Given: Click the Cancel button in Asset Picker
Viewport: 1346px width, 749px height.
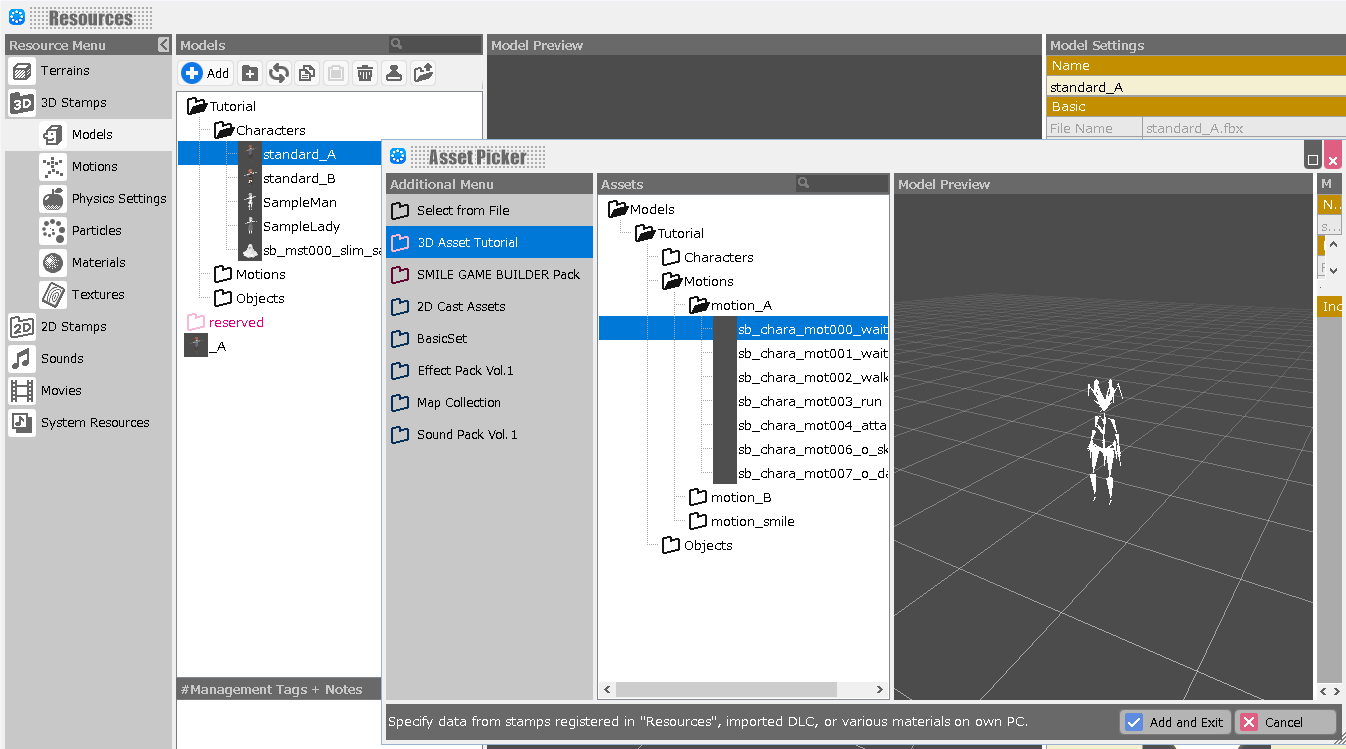Looking at the screenshot, I should click(1285, 722).
